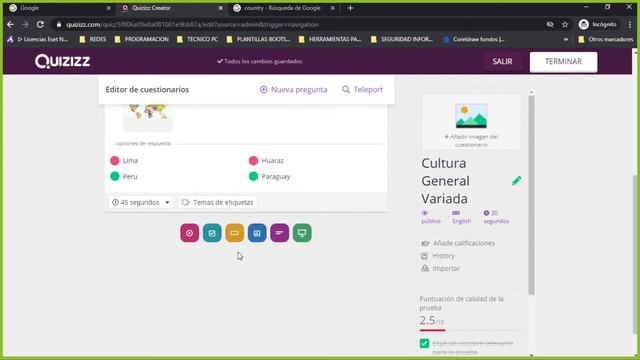
Task: Click the address bar URL
Action: tap(192, 24)
